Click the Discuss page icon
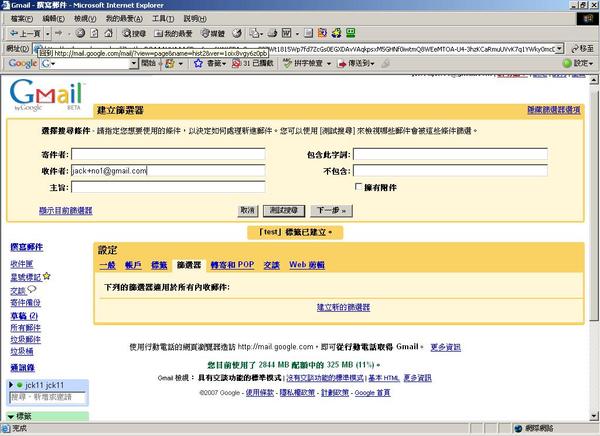 pos(308,33)
